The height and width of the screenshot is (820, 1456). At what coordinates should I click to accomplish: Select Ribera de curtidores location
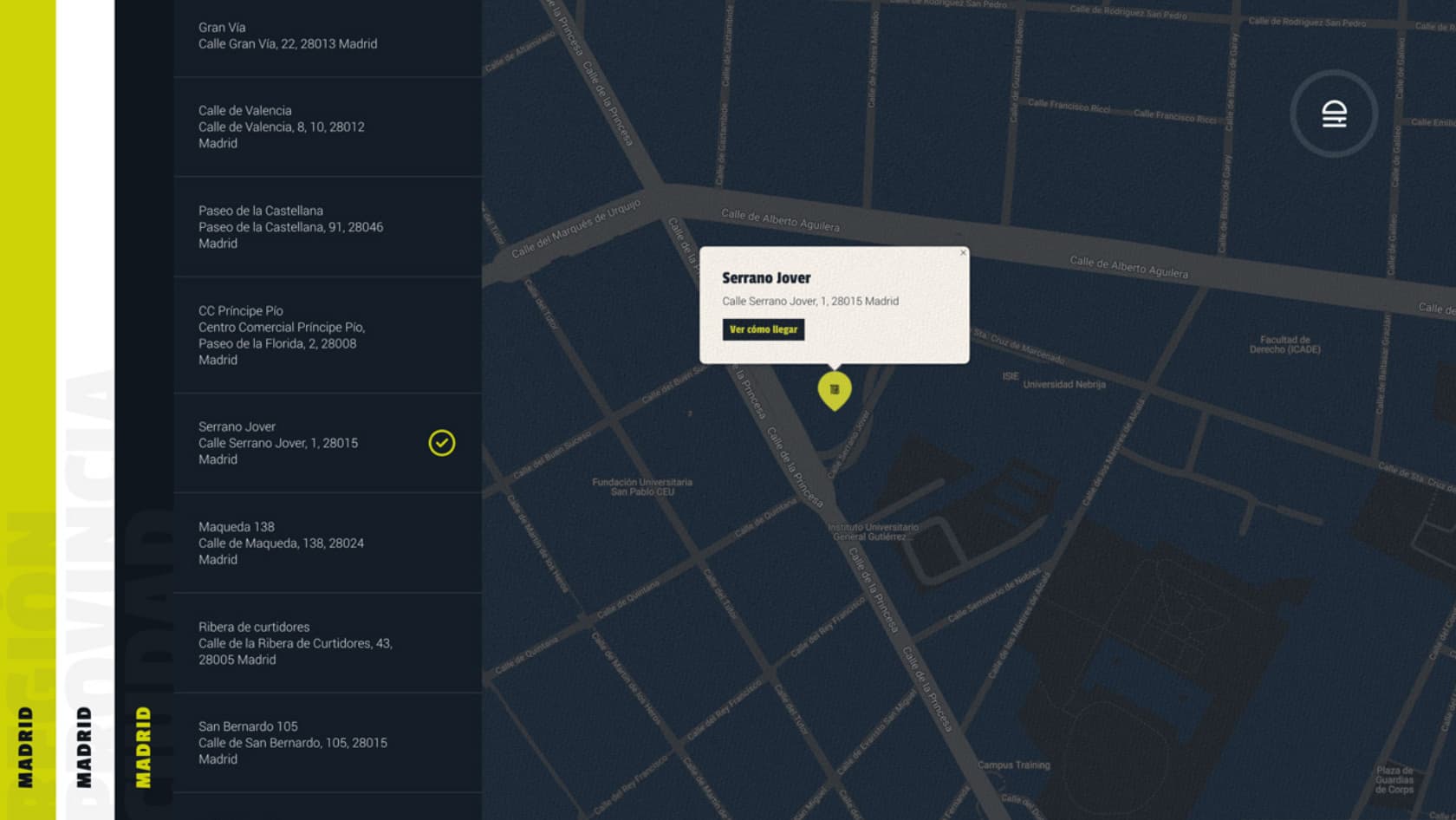click(x=327, y=642)
